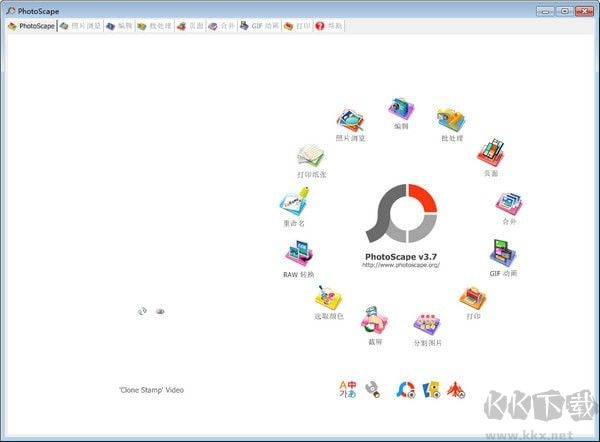
Task: Minimize the PhotoScape window
Action: point(545,11)
